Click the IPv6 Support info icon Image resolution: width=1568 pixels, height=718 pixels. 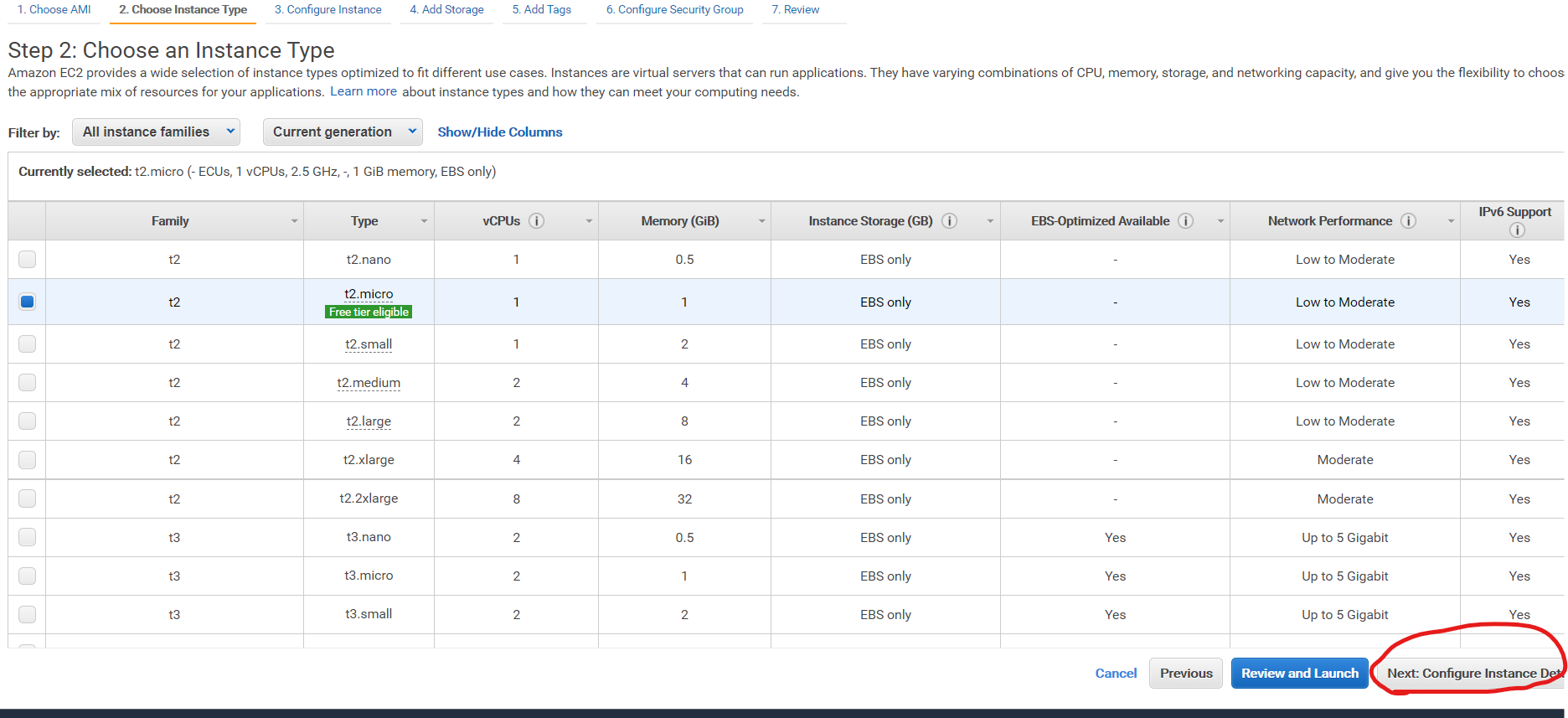tap(1517, 230)
